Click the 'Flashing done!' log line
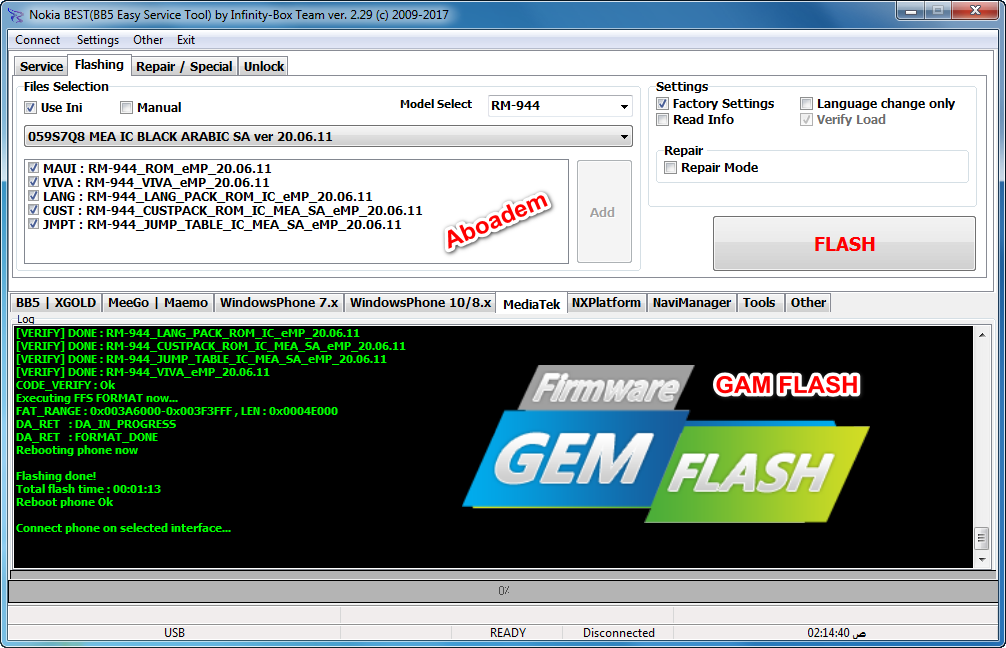Viewport: 1006px width, 648px height. click(56, 476)
